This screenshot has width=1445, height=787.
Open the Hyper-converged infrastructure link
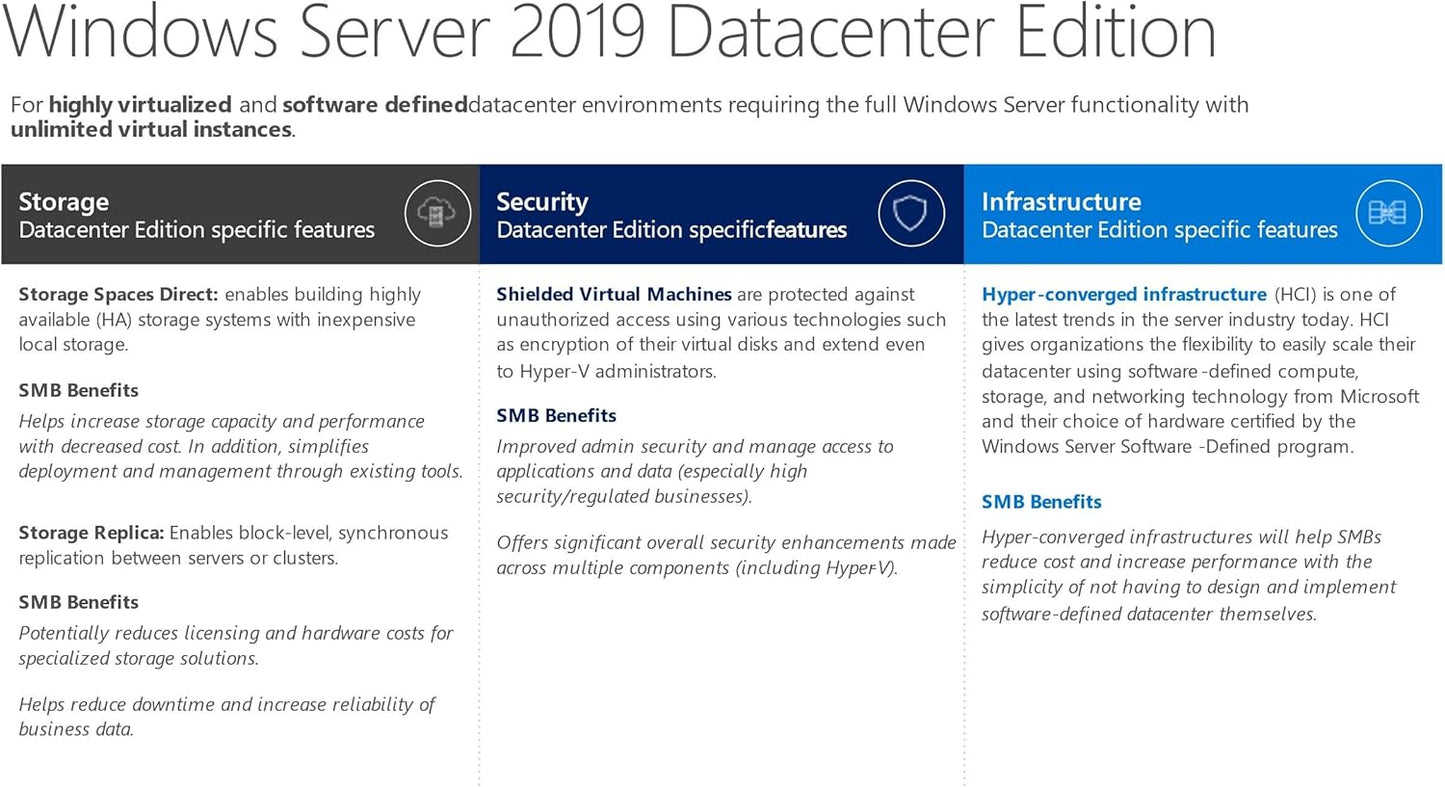pos(1123,294)
